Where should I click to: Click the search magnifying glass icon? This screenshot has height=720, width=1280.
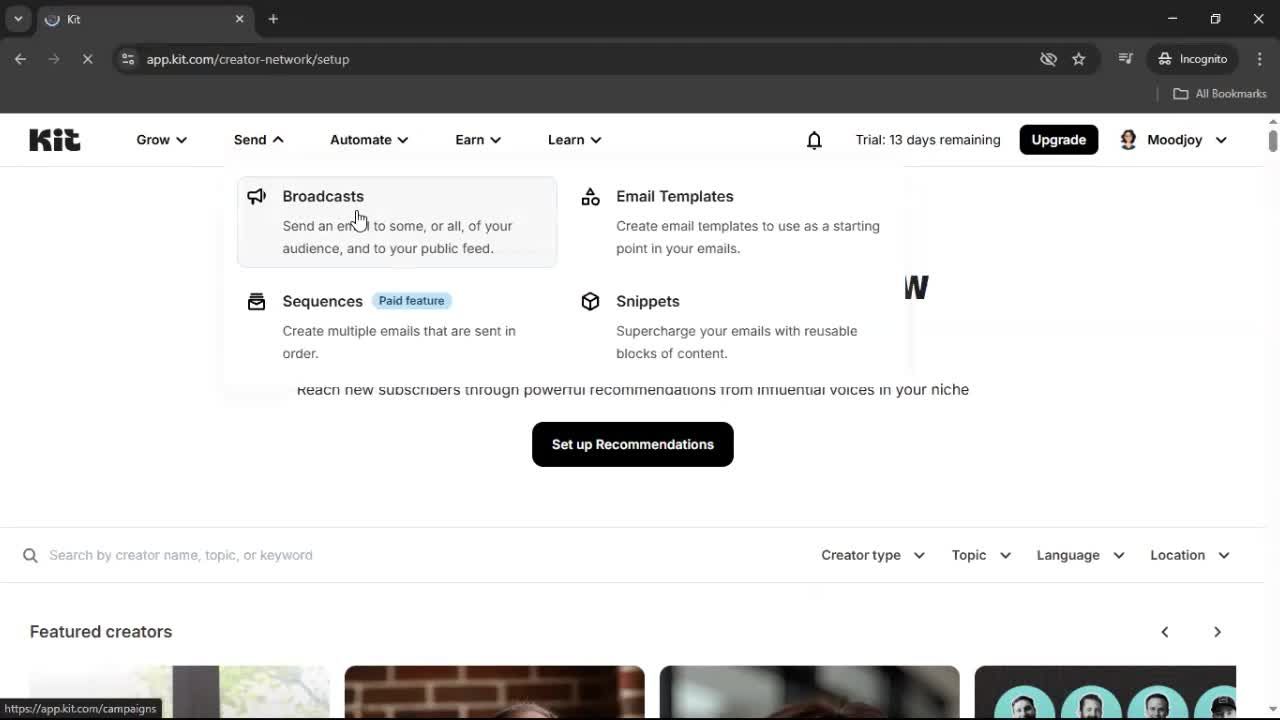click(x=30, y=555)
